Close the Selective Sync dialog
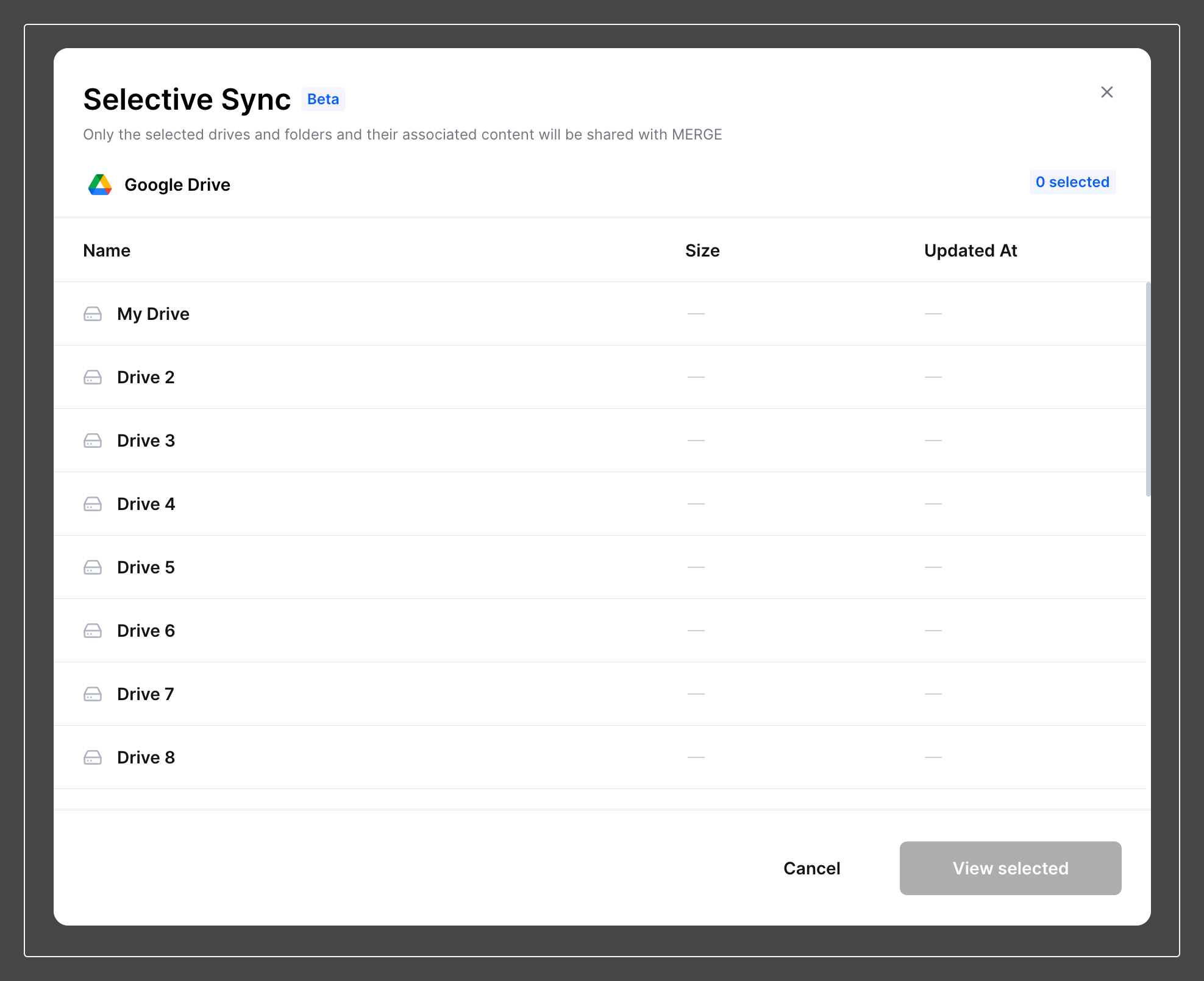 (x=1107, y=92)
